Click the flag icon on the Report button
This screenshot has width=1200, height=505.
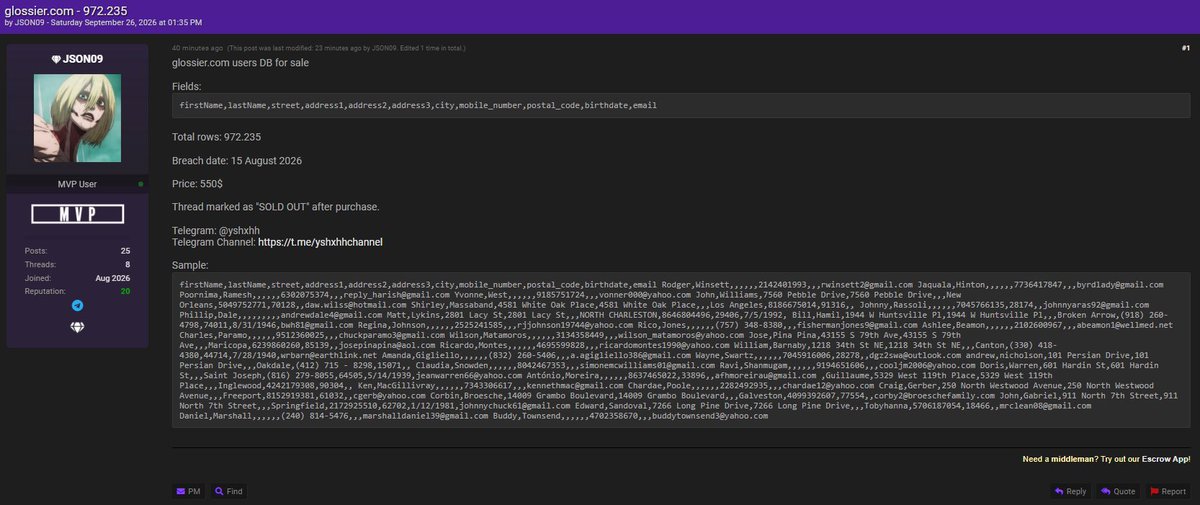pos(1154,491)
